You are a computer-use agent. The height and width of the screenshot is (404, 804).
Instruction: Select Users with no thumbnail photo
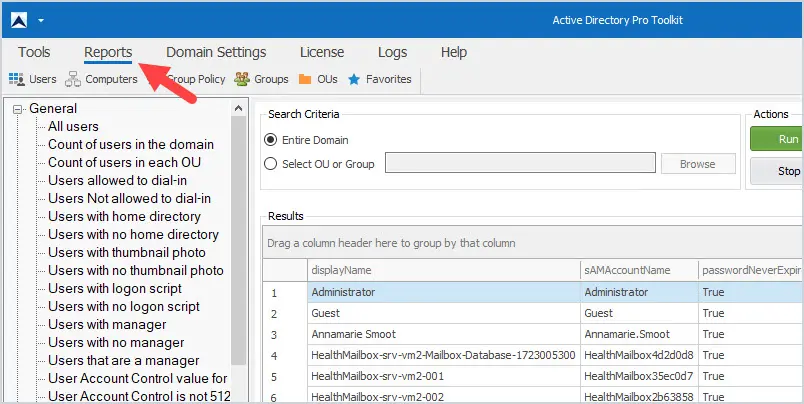point(136,270)
